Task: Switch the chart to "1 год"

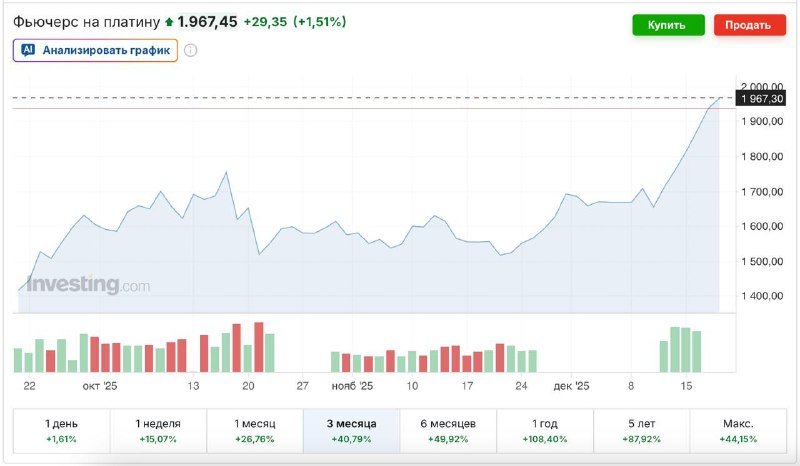Action: [545, 430]
